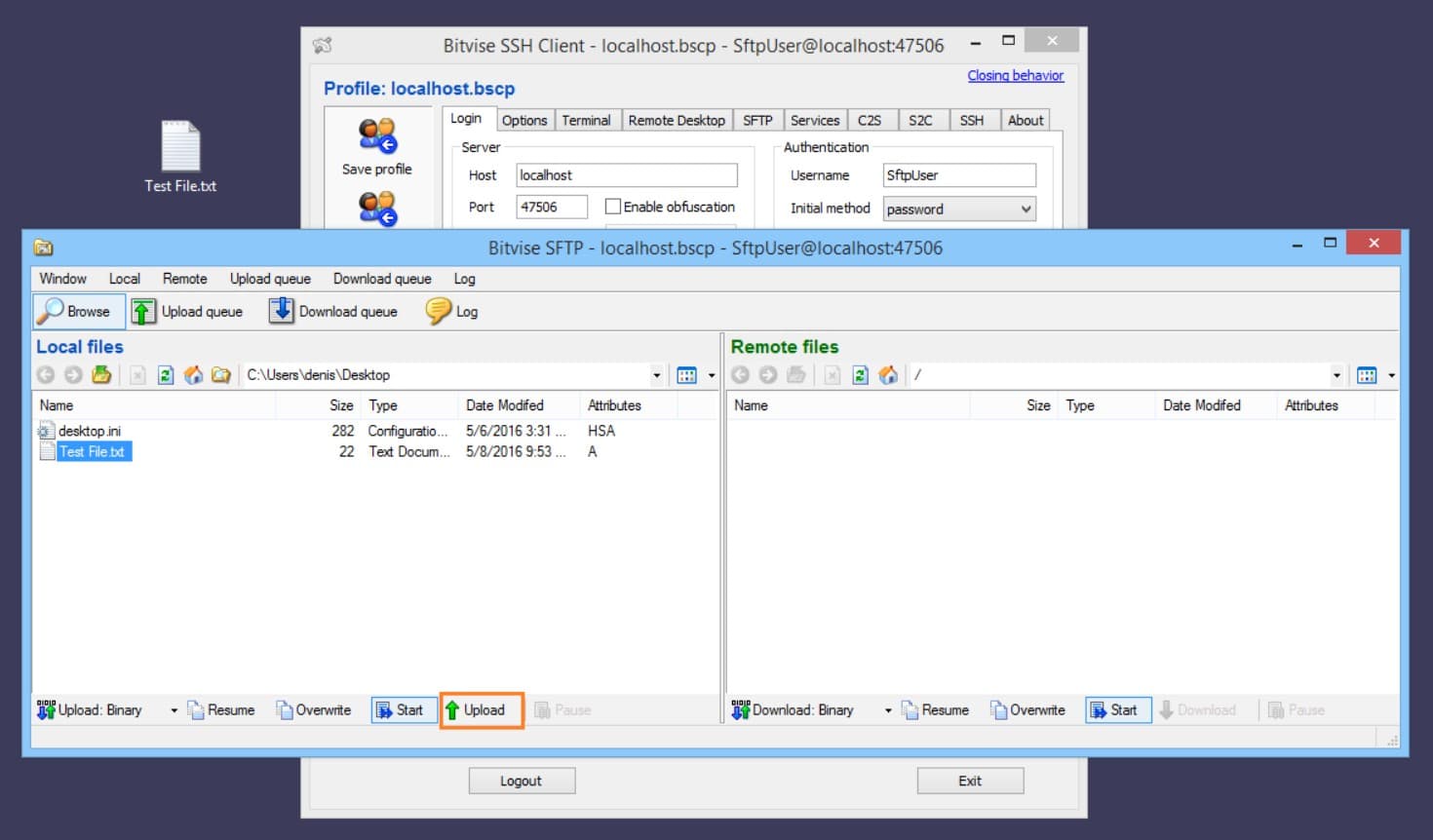This screenshot has height=840, width=1433.
Task: Open the remote view mode icon
Action: (1367, 375)
